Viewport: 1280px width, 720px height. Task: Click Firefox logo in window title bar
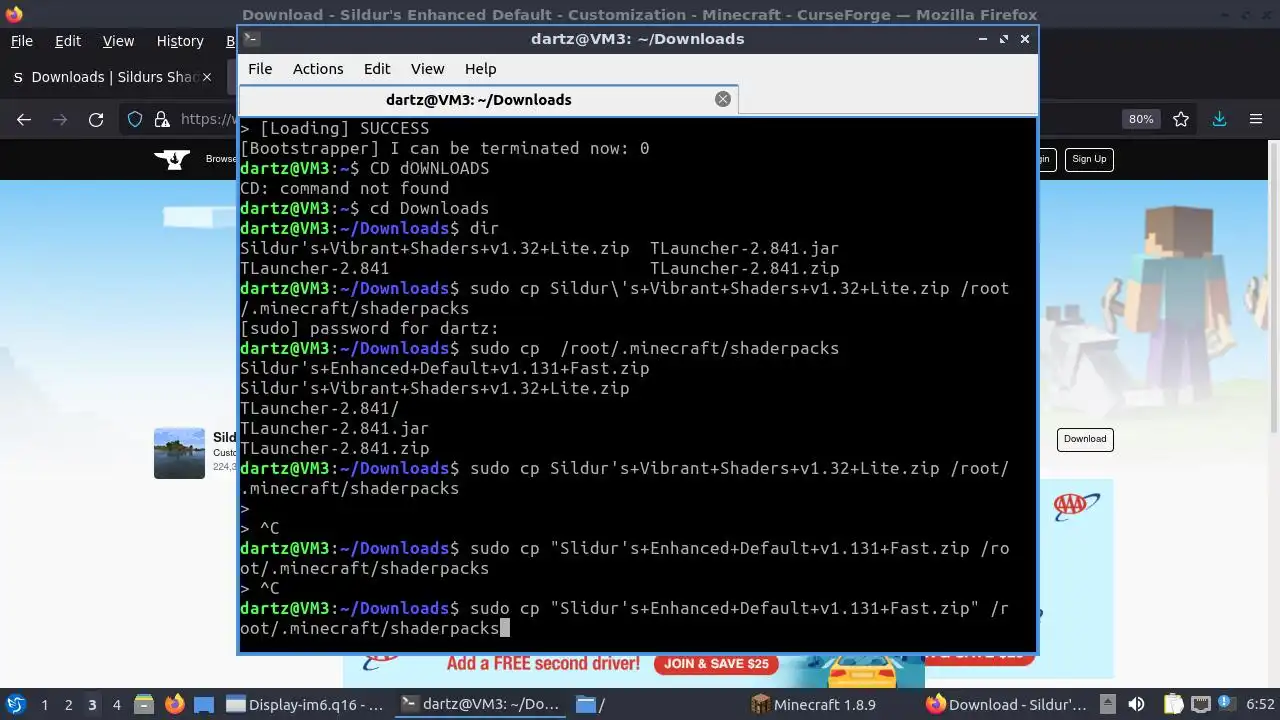pos(13,14)
